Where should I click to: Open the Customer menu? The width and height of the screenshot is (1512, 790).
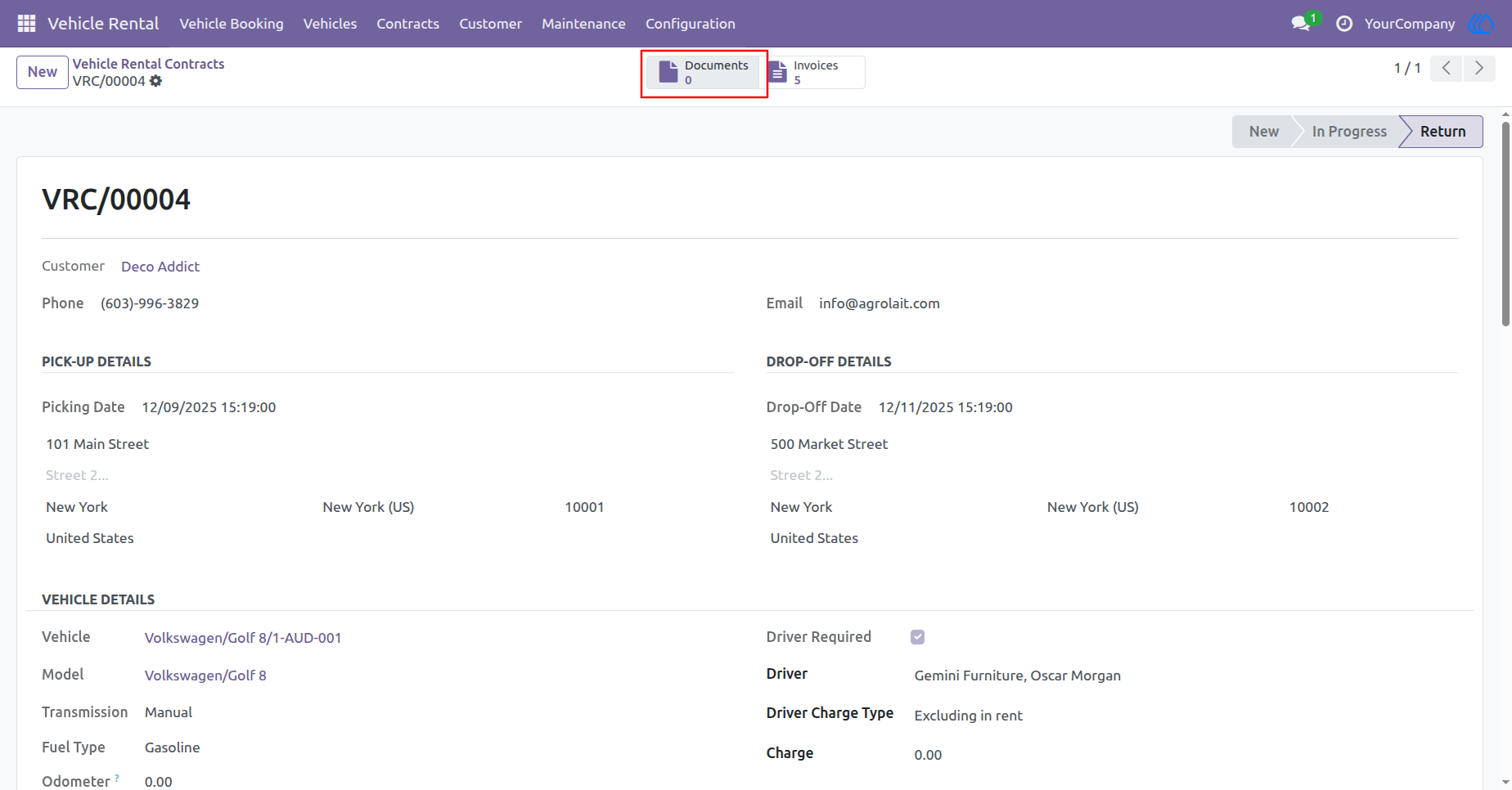(490, 24)
